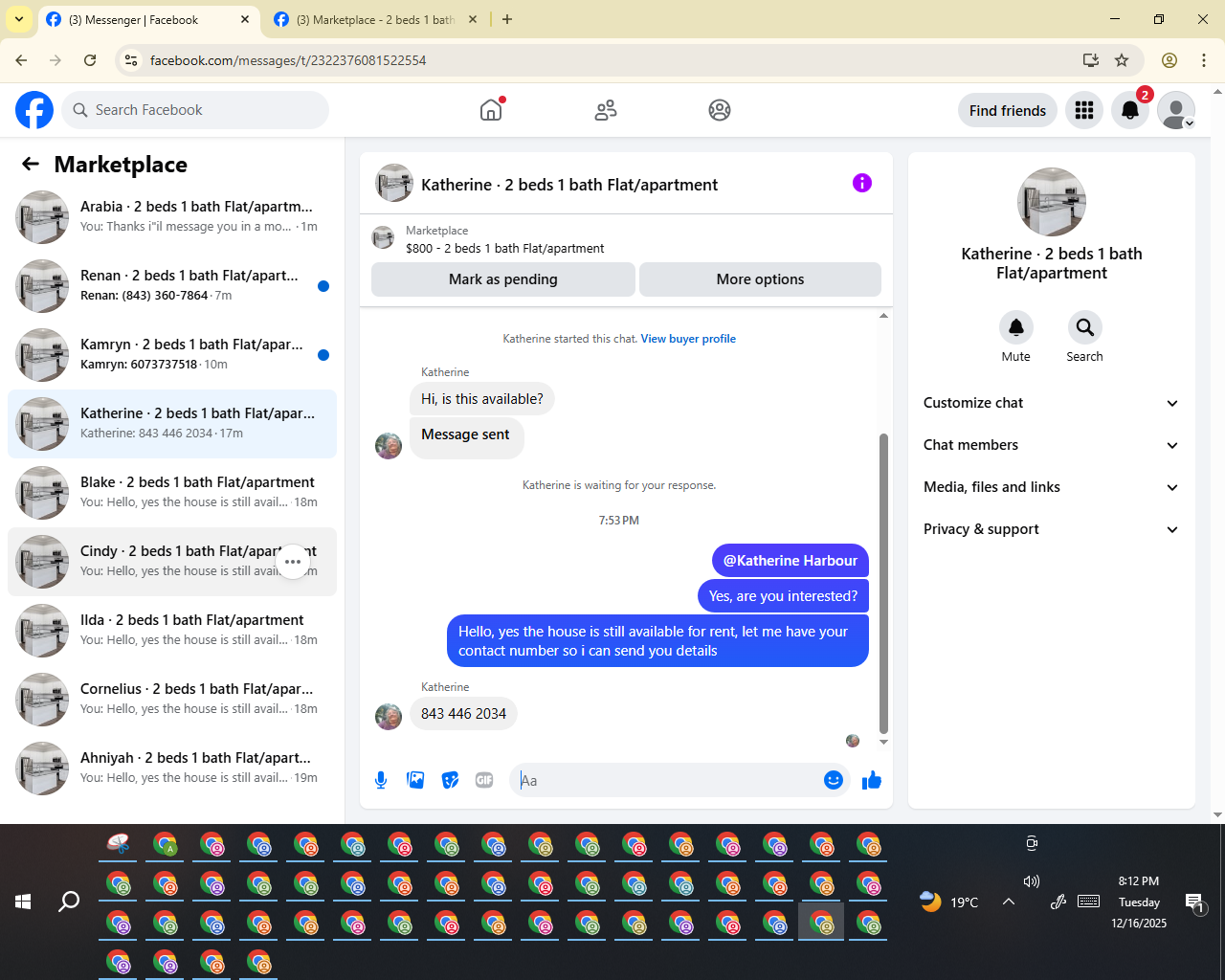Open volume control in system tray
The height and width of the screenshot is (980, 1225).
pyautogui.click(x=1031, y=881)
